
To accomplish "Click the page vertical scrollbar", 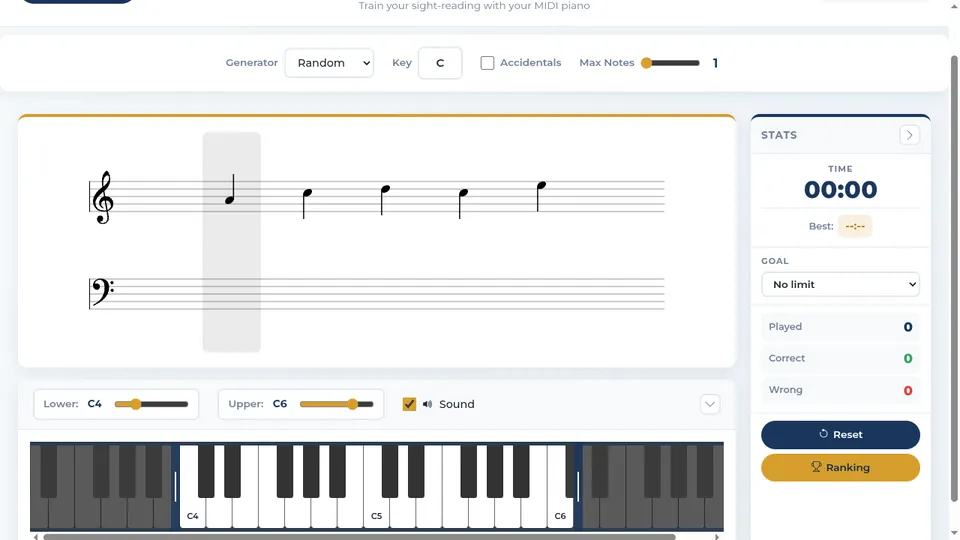I will (x=954, y=279).
